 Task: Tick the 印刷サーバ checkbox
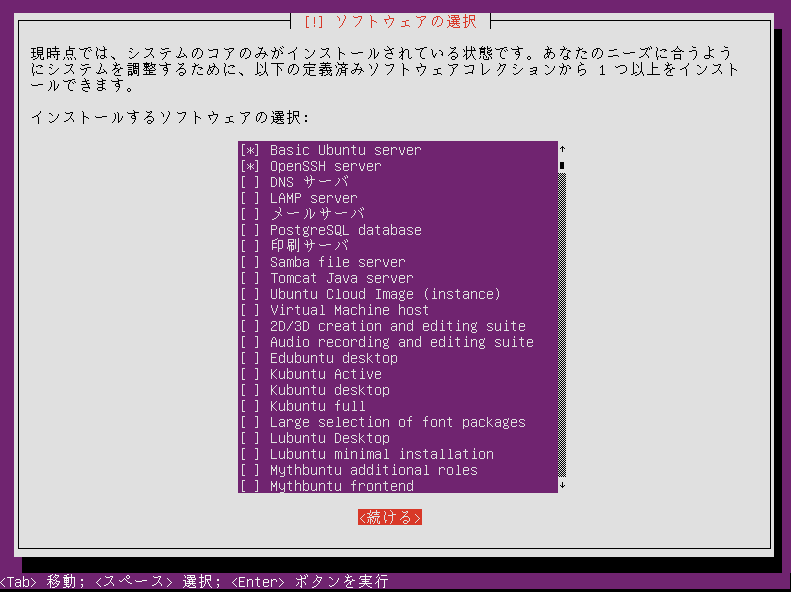click(x=250, y=246)
